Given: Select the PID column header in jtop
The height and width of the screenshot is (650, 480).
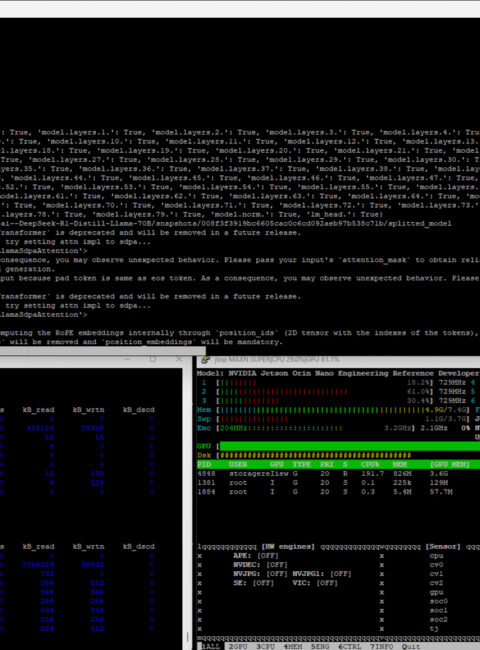Looking at the screenshot, I should [x=204, y=465].
